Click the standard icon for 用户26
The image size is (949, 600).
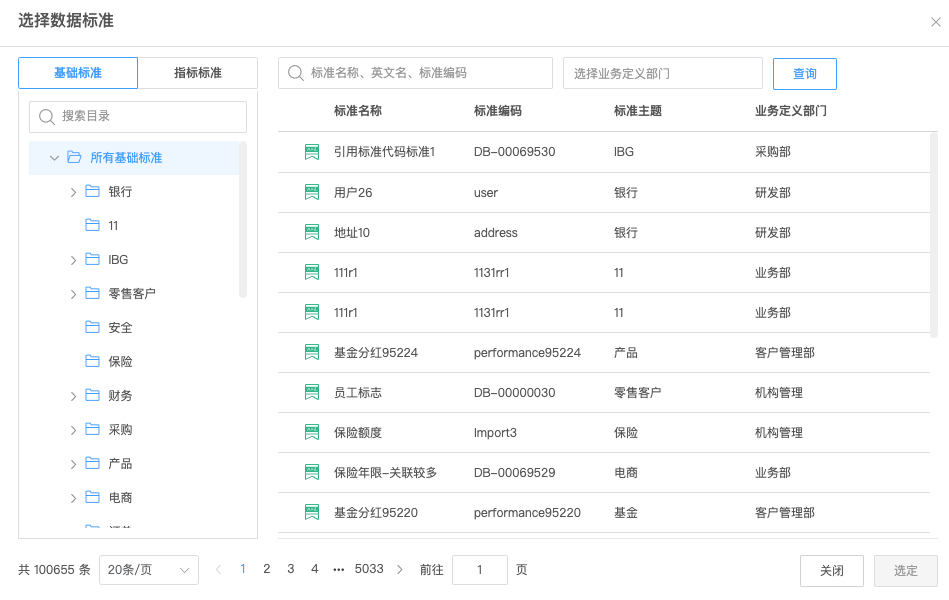(312, 193)
